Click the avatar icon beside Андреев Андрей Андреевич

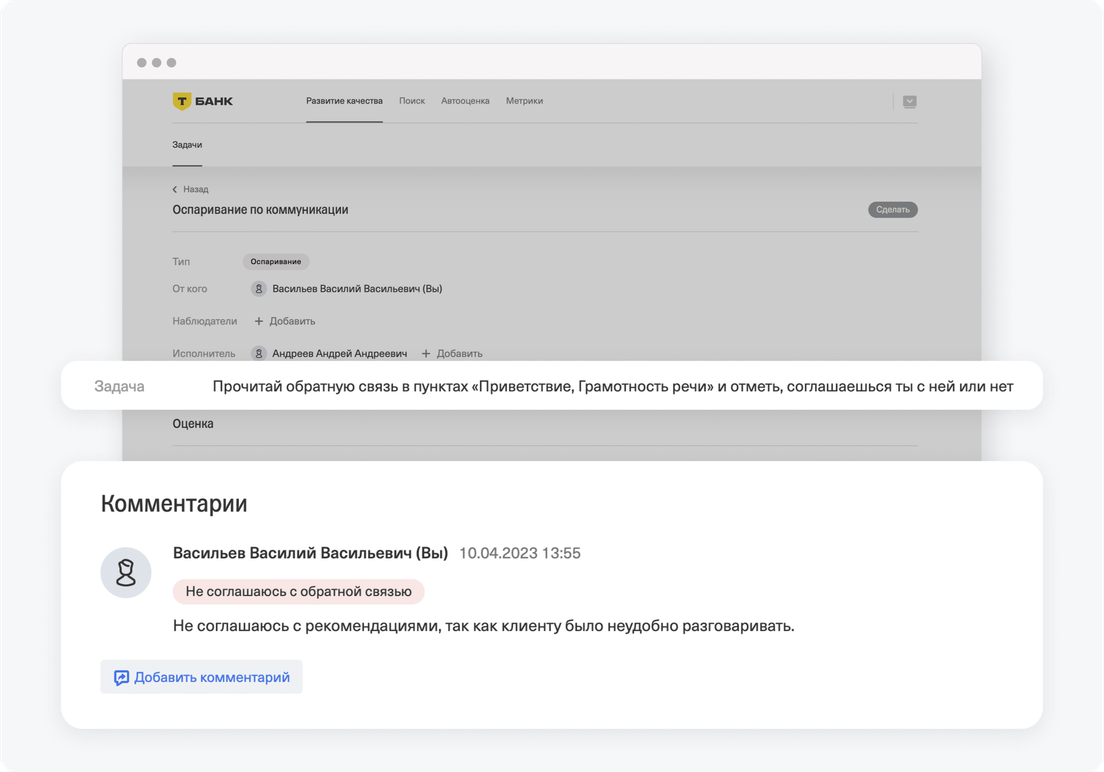point(259,353)
